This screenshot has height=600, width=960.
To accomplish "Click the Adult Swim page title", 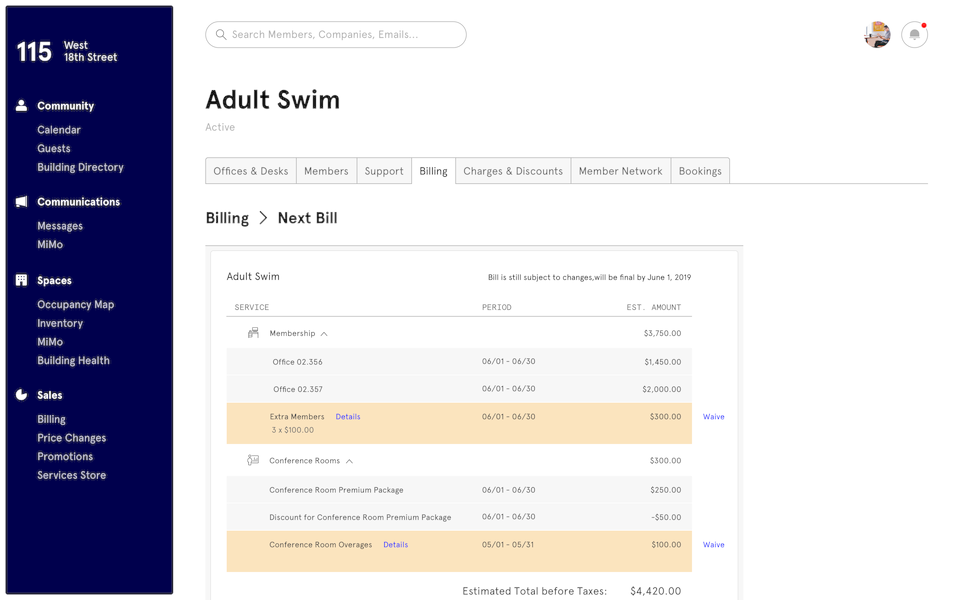I will pyautogui.click(x=272, y=100).
